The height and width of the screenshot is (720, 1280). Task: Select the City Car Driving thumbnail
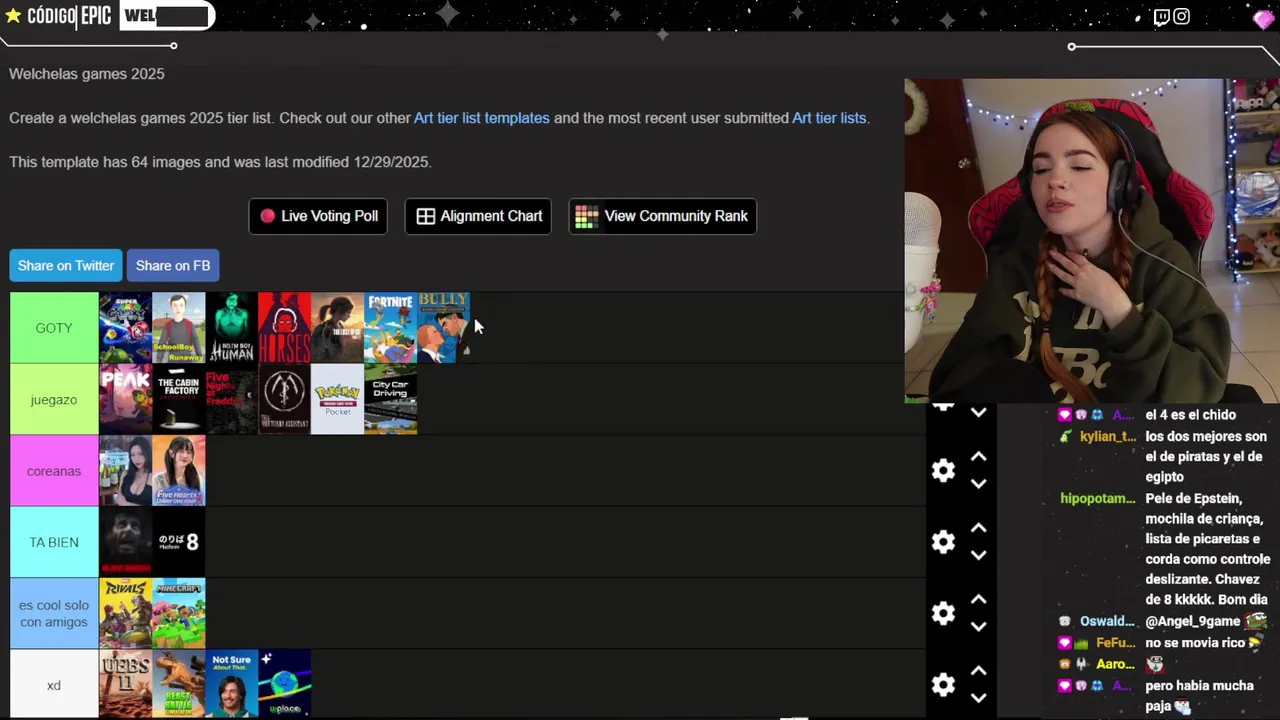point(390,399)
